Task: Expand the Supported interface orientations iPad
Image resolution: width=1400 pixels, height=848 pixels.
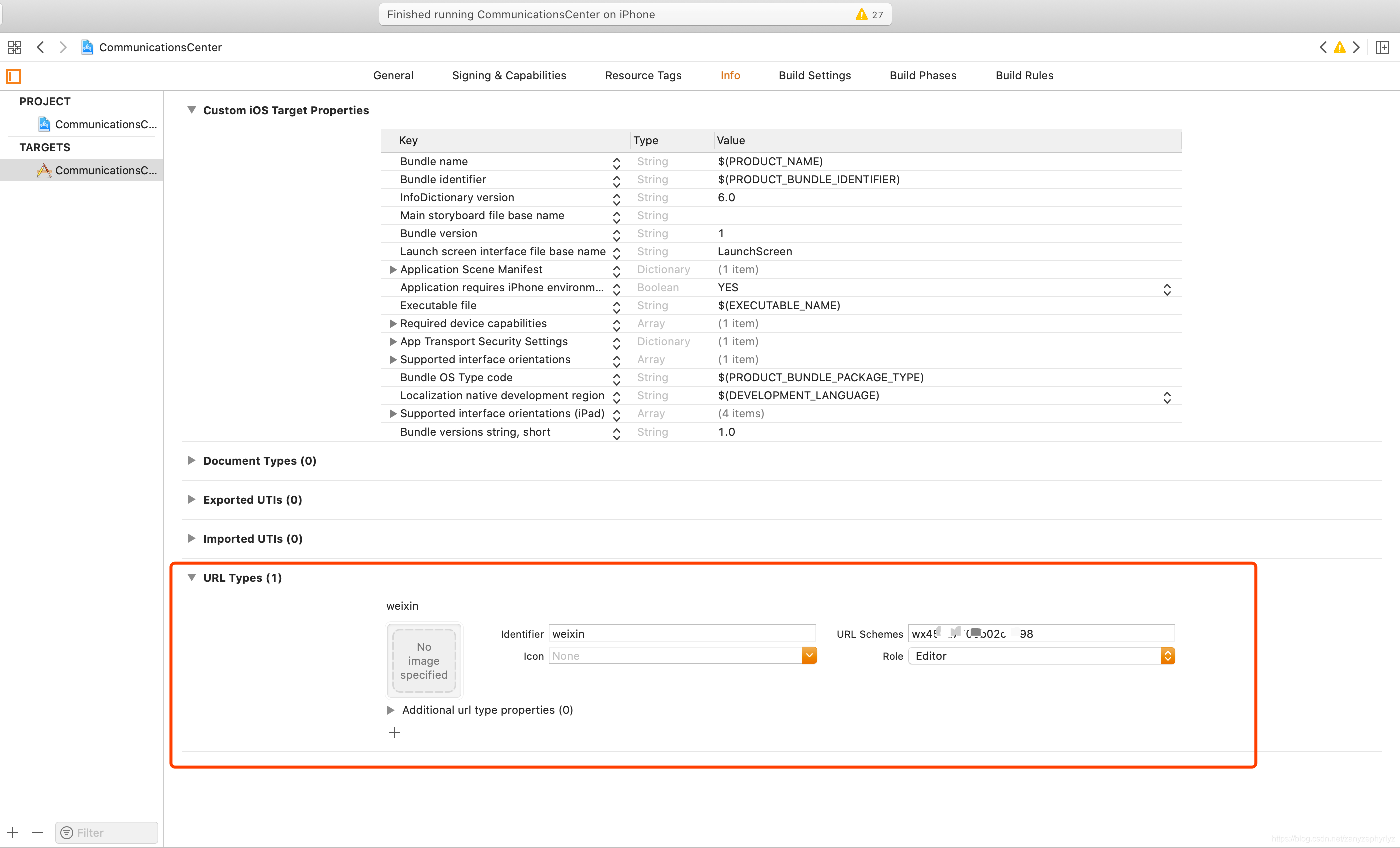Action: 393,414
